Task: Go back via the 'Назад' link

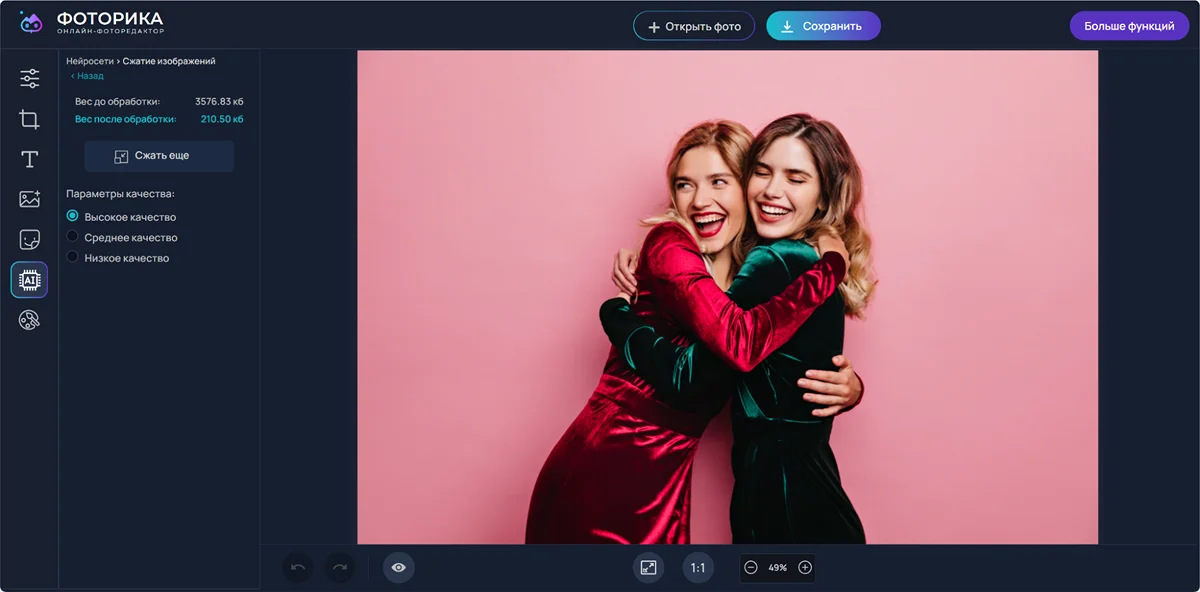Action: [x=88, y=76]
